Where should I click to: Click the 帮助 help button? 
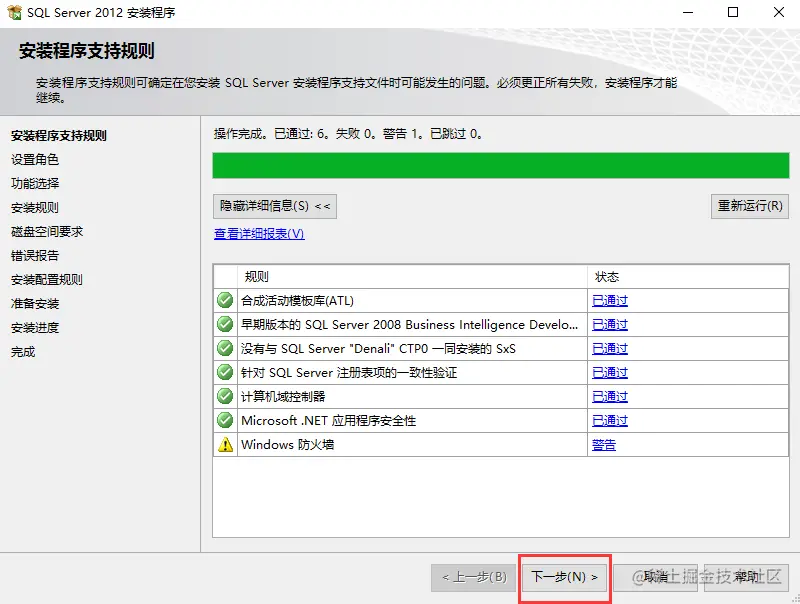[746, 577]
